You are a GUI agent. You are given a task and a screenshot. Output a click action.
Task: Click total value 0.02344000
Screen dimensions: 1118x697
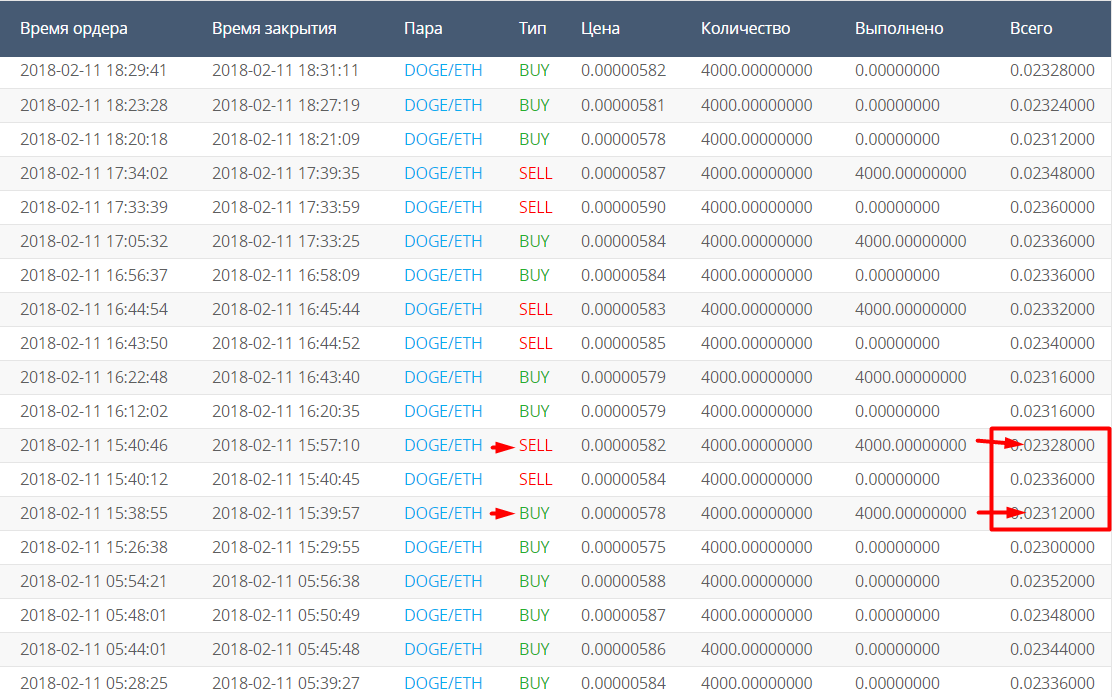tap(1052, 650)
